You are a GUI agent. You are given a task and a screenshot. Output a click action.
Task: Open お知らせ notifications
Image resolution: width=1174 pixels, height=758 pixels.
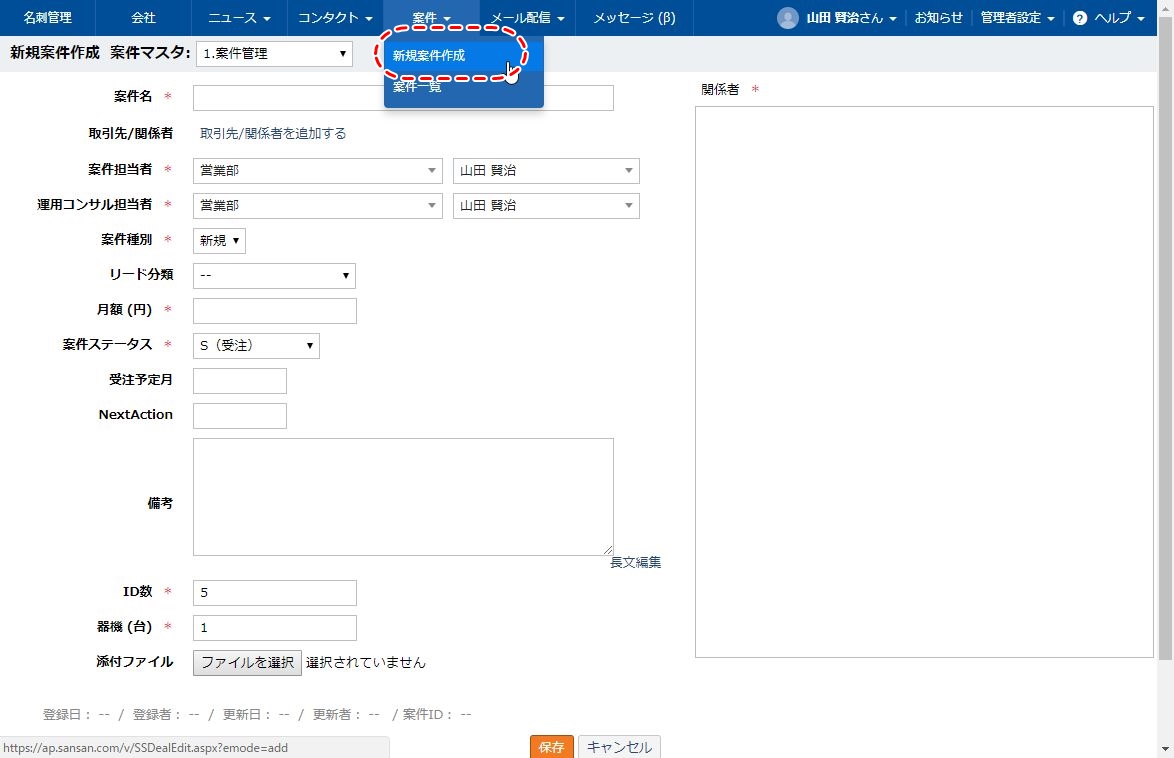pyautogui.click(x=938, y=17)
